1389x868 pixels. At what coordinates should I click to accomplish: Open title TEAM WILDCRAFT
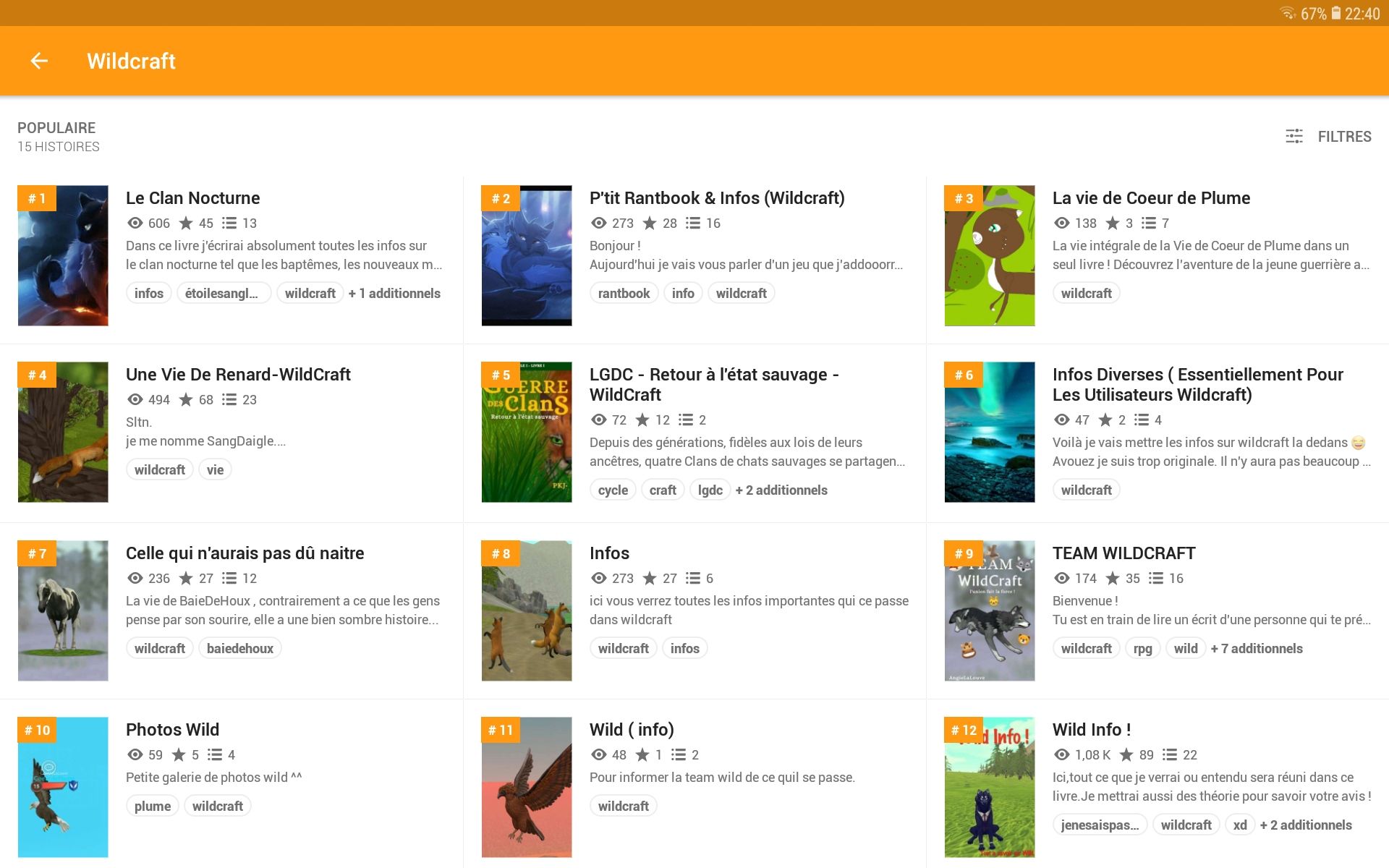1123,553
